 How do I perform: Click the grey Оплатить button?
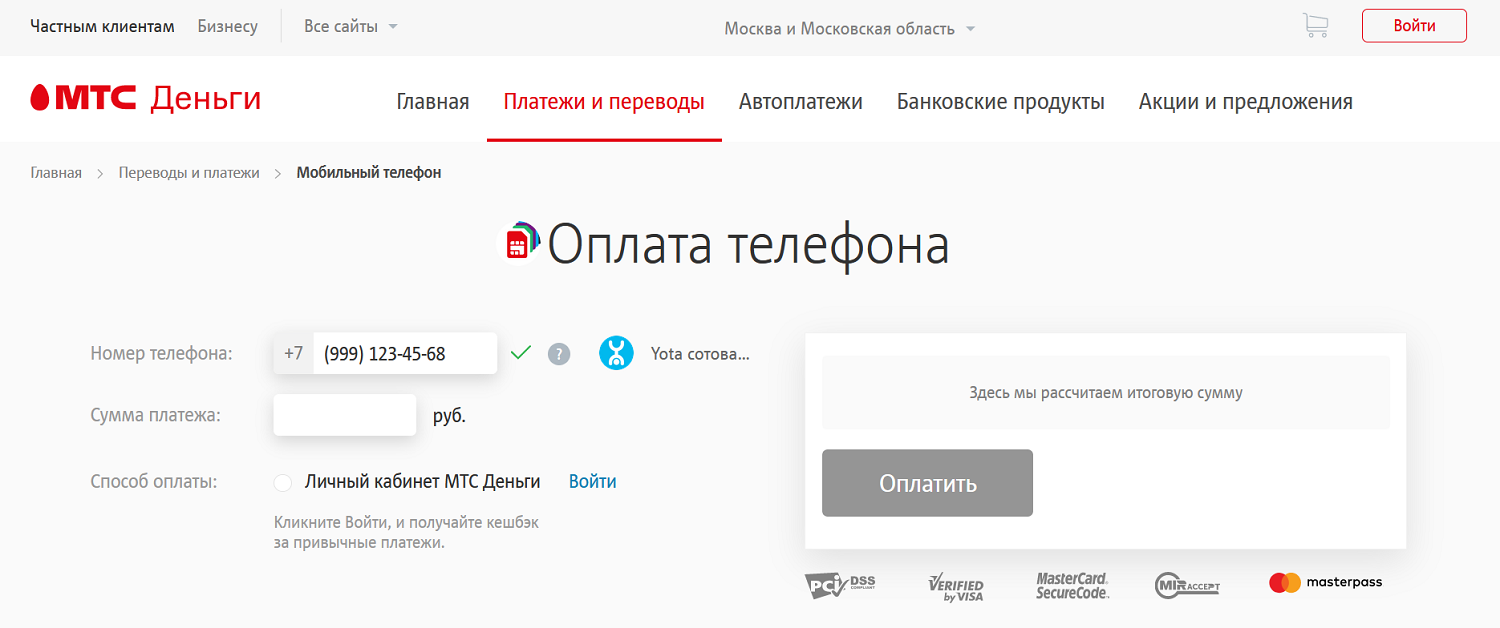tap(927, 483)
